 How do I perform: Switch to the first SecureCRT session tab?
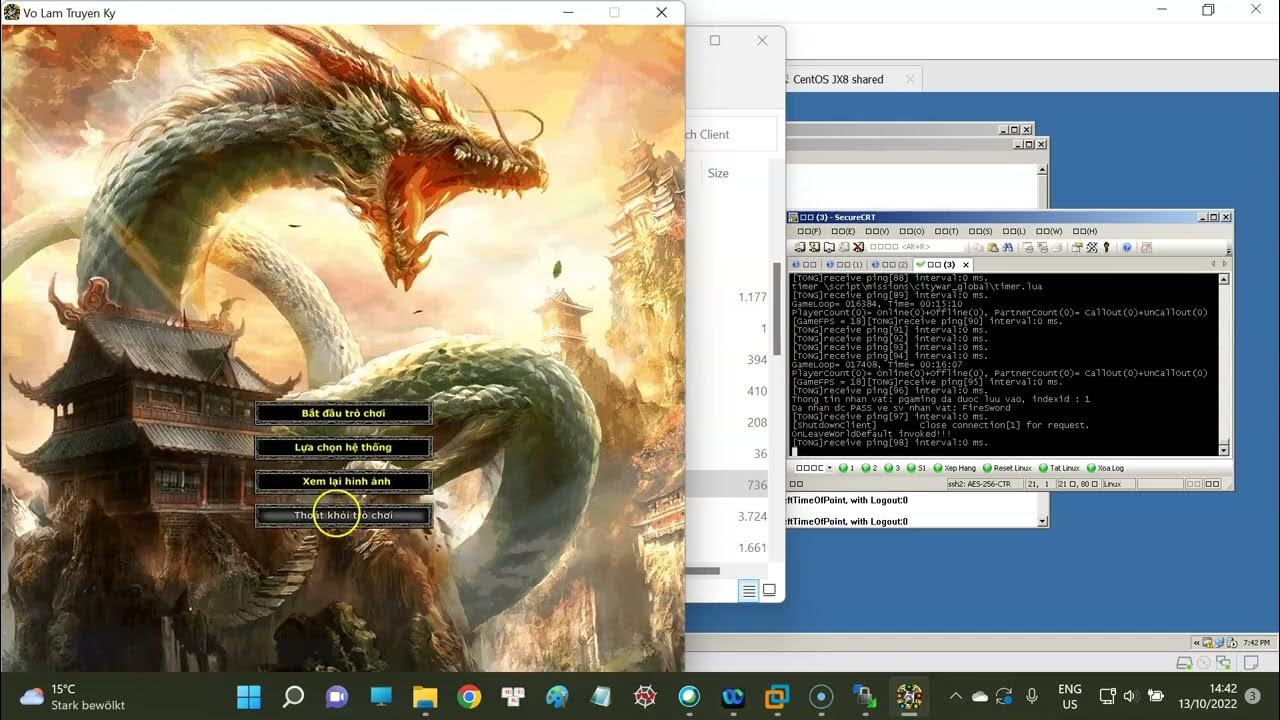(x=804, y=265)
